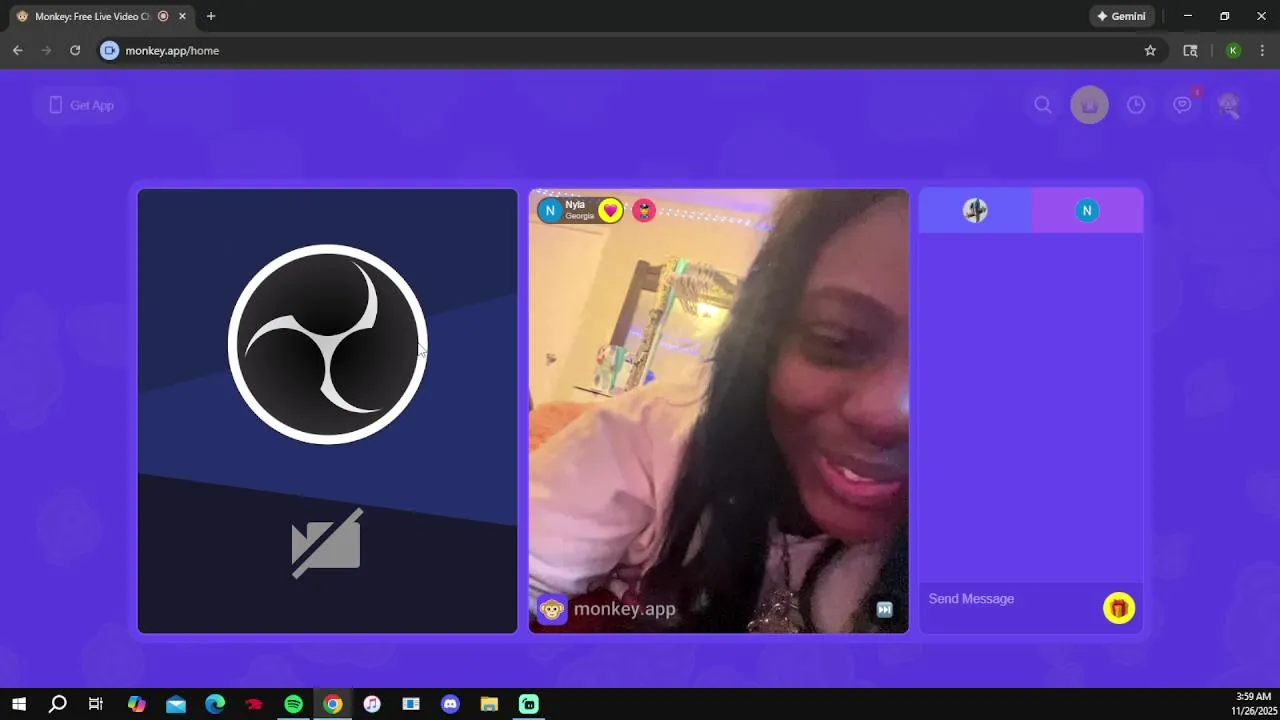1280x720 pixels.
Task: Open the search magnifier in Monkey header
Action: tap(1043, 105)
